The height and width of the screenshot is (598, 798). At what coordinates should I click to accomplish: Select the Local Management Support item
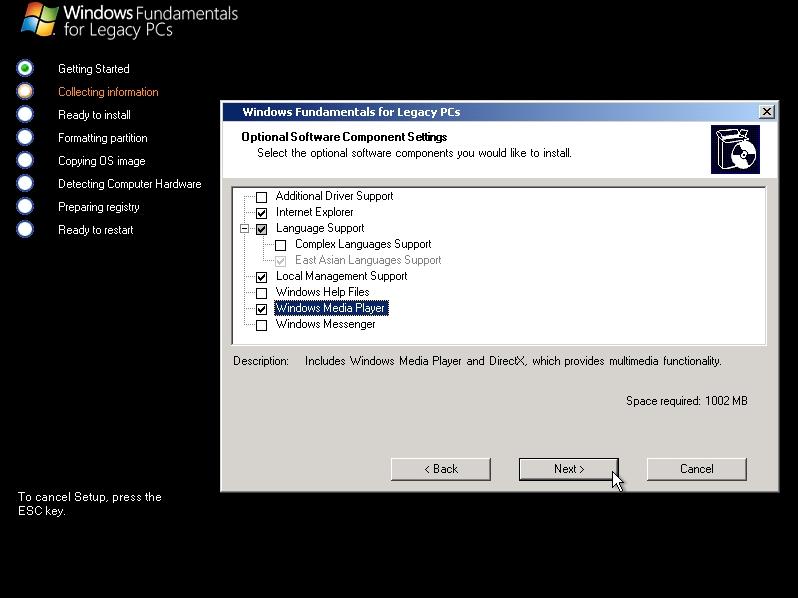341,276
